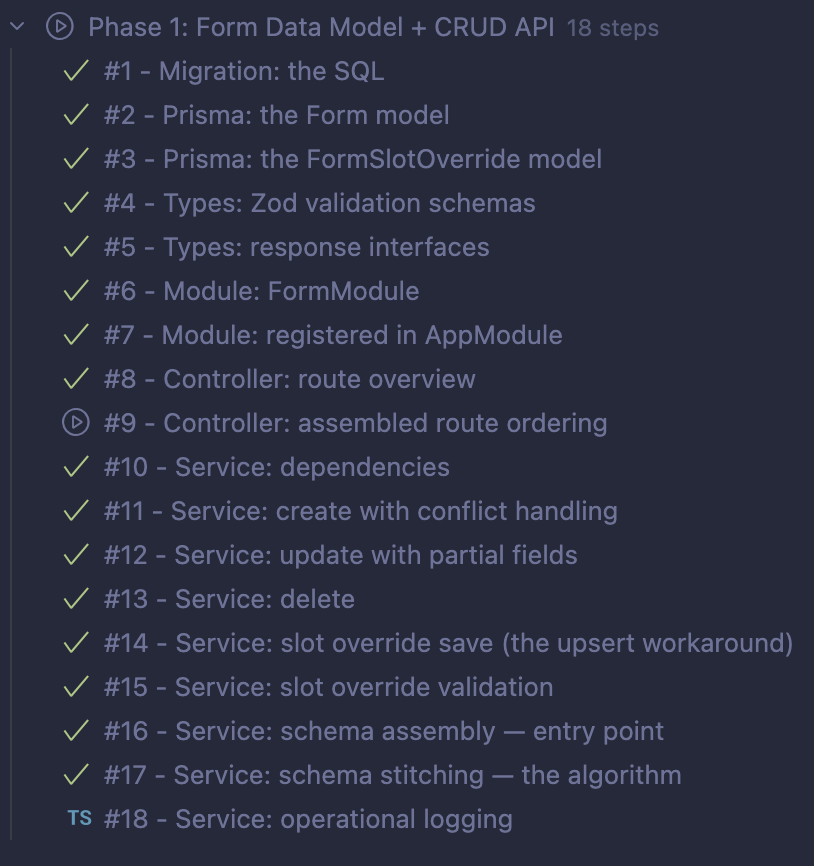Open step #5 Types: response interfaces
The height and width of the screenshot is (866, 814).
(x=296, y=247)
